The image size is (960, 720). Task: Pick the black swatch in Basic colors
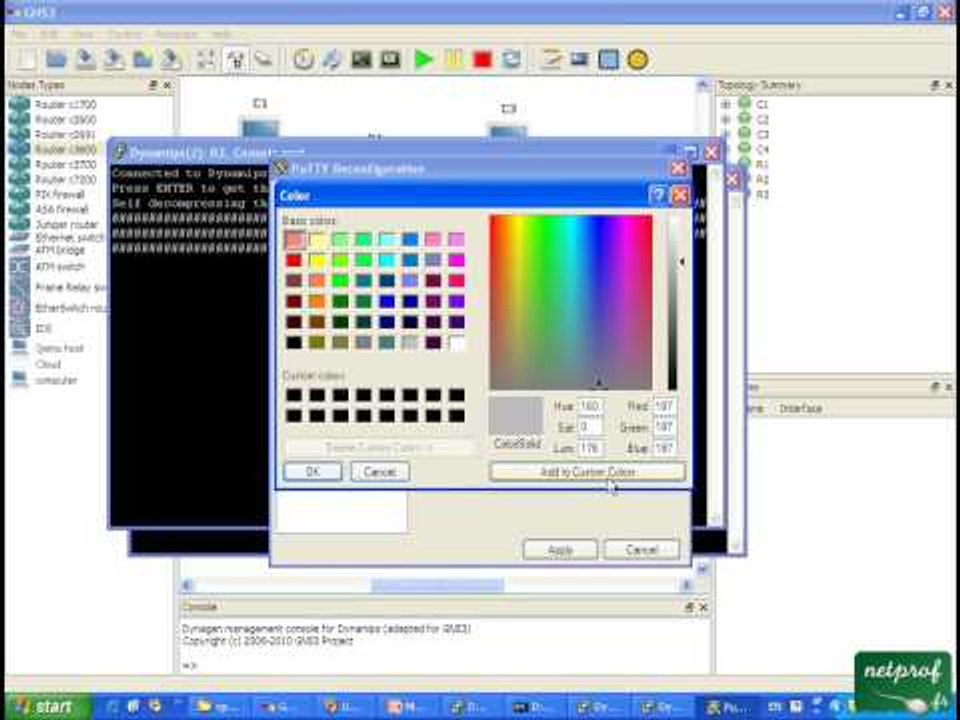point(294,342)
